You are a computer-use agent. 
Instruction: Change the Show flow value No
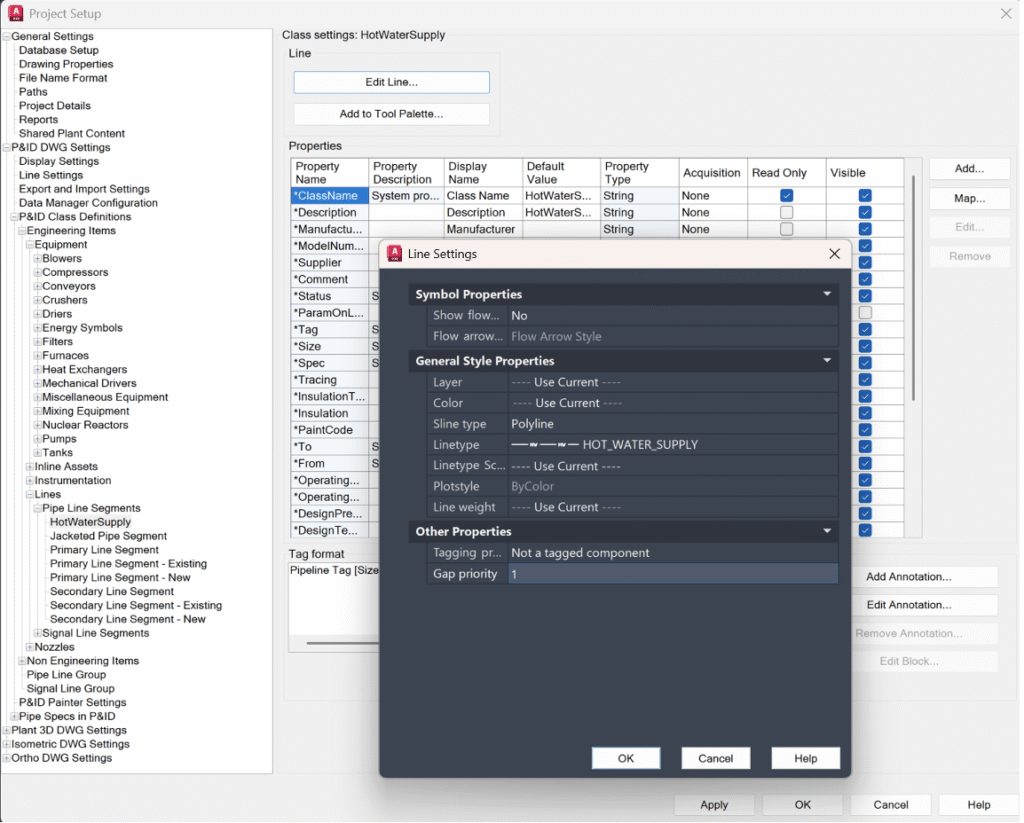tap(673, 315)
